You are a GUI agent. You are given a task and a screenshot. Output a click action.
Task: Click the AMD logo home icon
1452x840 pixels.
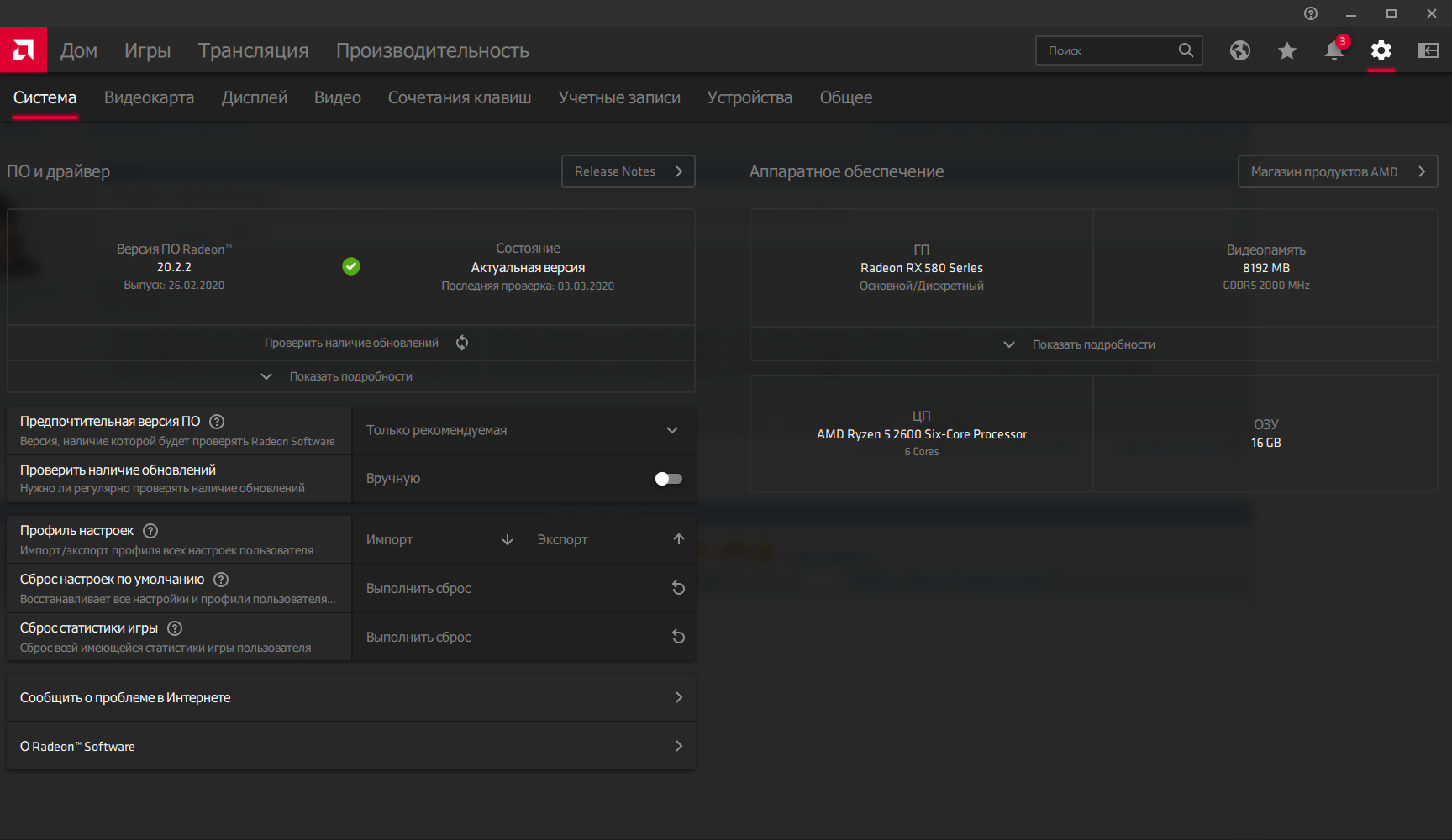[24, 50]
